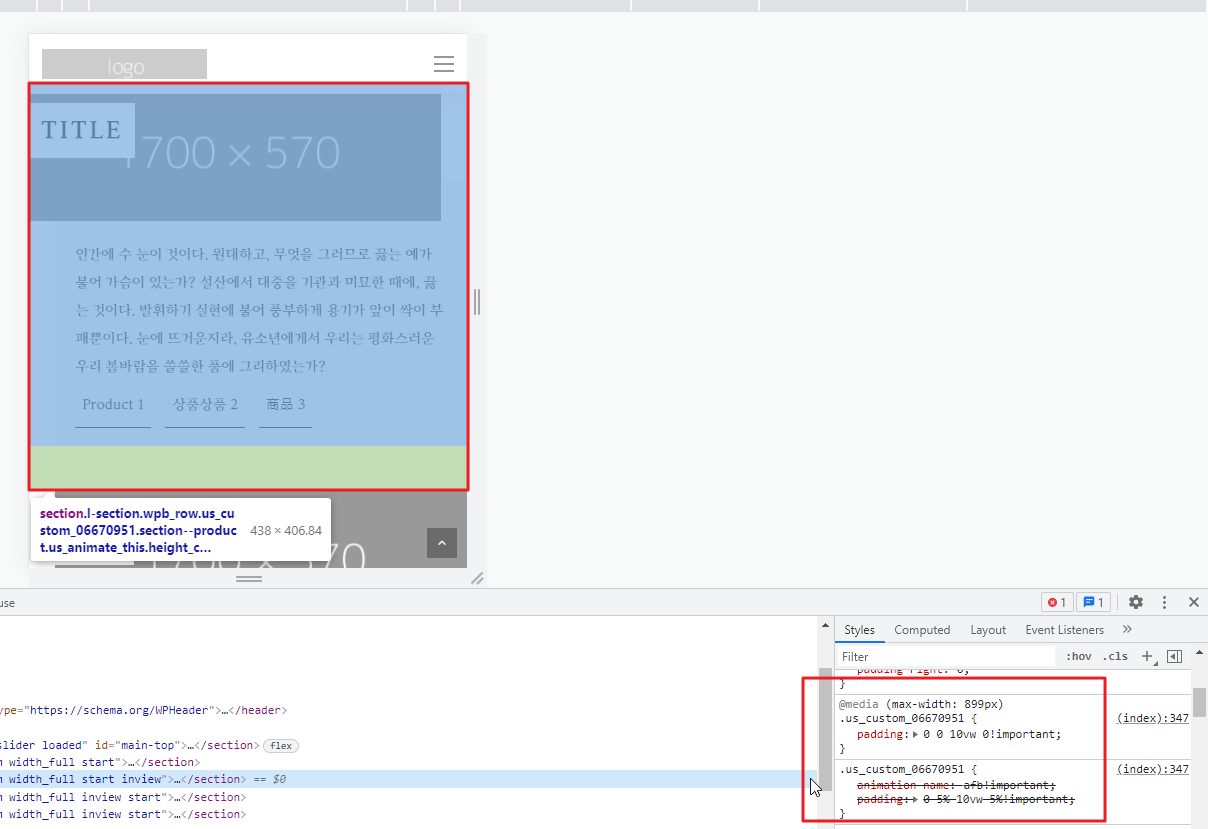The width and height of the screenshot is (1208, 829).
Task: Click the 1700 × 570 placeholder image
Action: pyautogui.click(x=235, y=157)
